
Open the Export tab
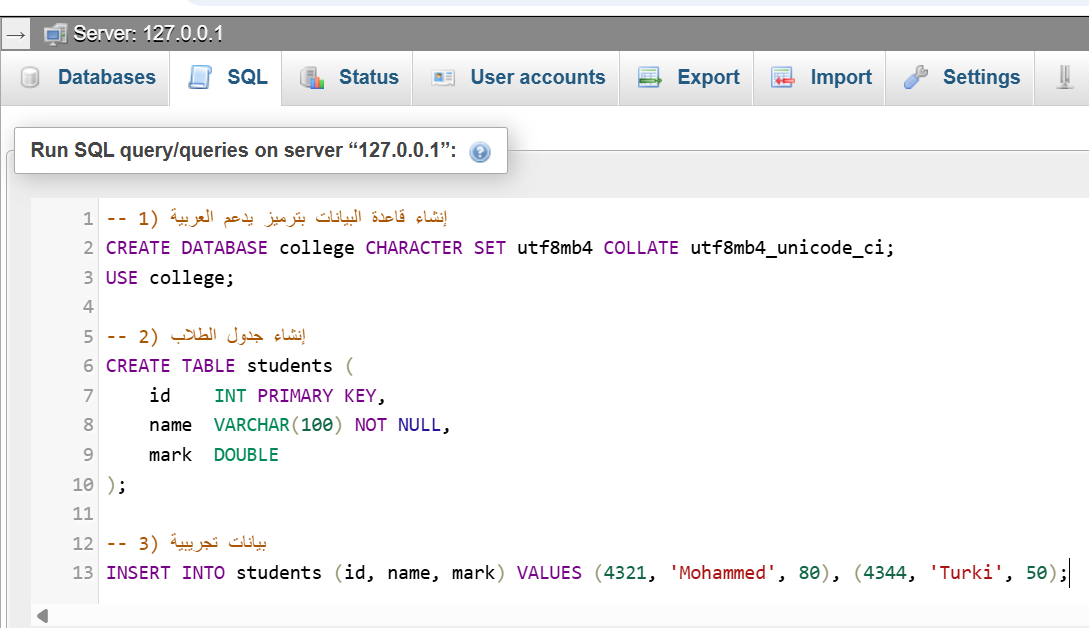coord(686,77)
